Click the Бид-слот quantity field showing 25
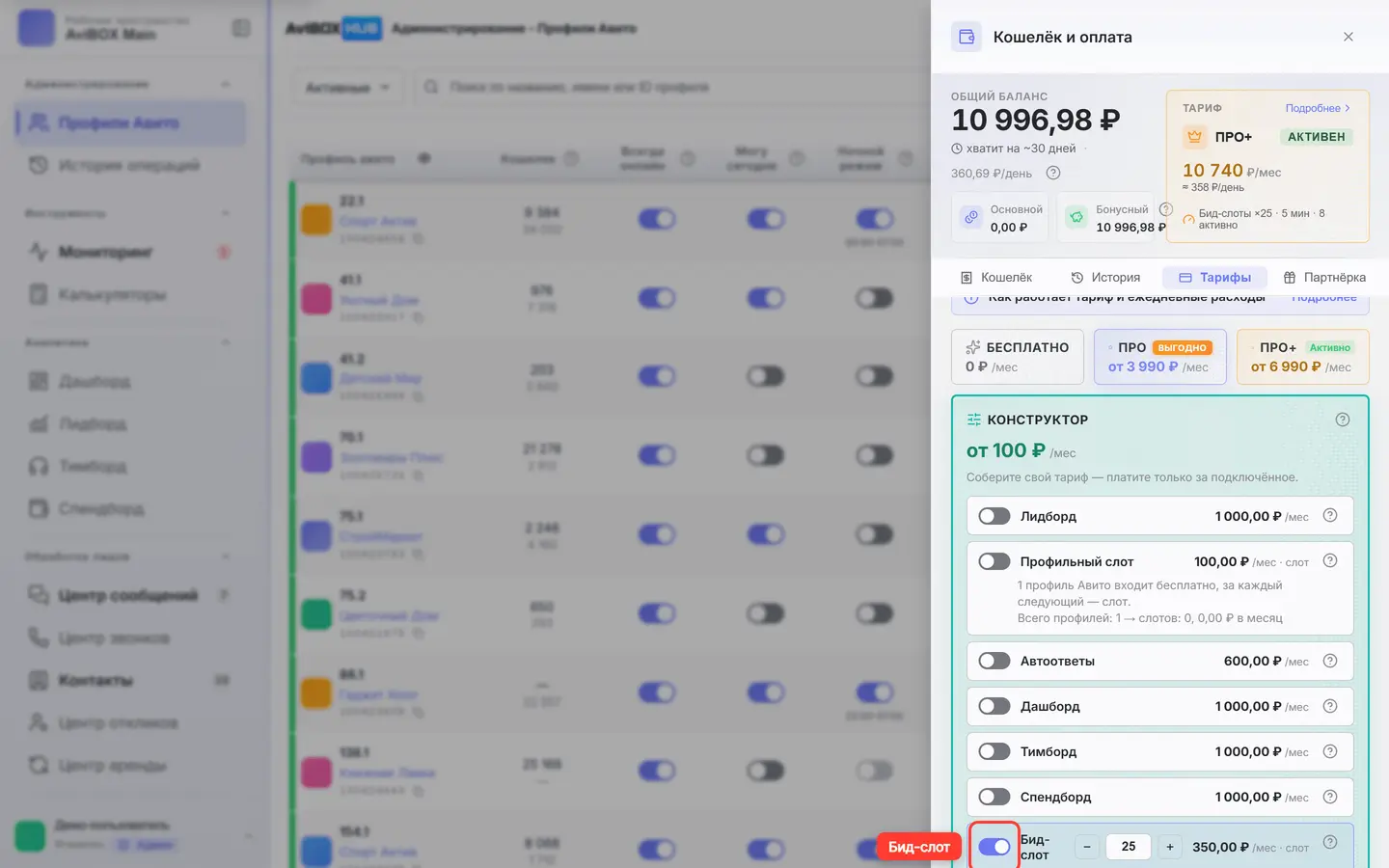1389x868 pixels. click(x=1129, y=847)
